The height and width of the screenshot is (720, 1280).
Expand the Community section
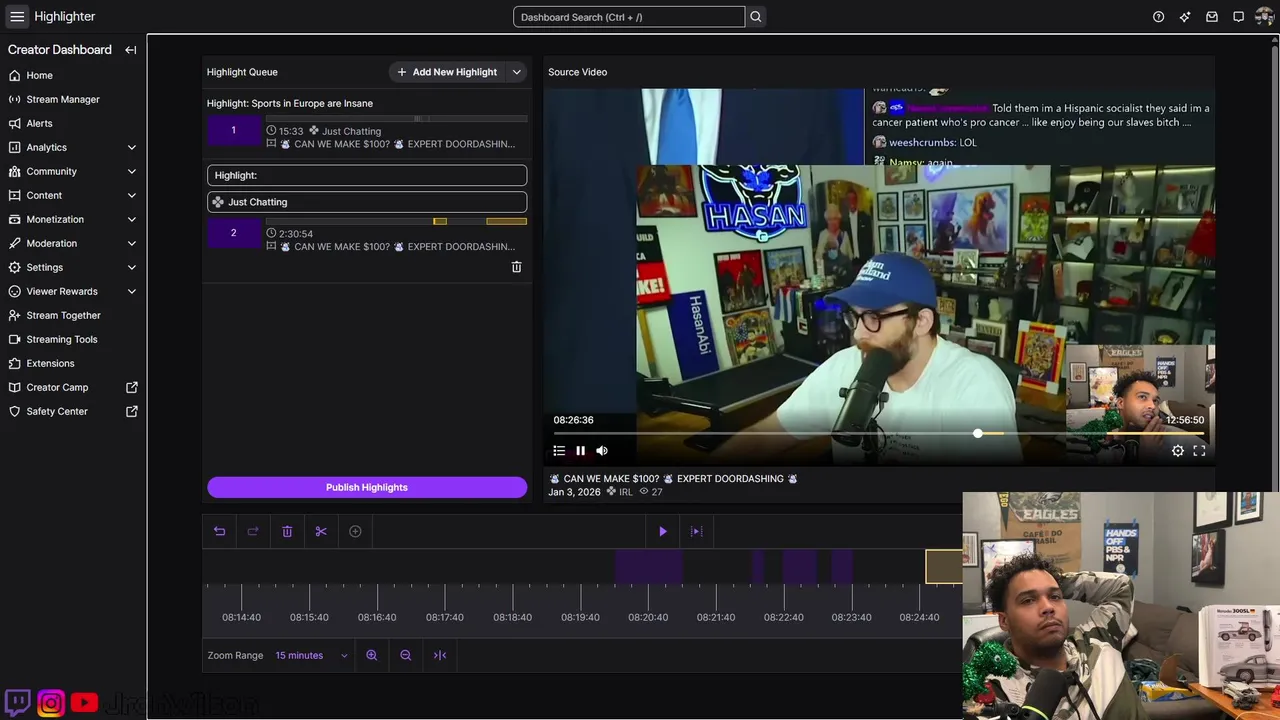point(73,171)
